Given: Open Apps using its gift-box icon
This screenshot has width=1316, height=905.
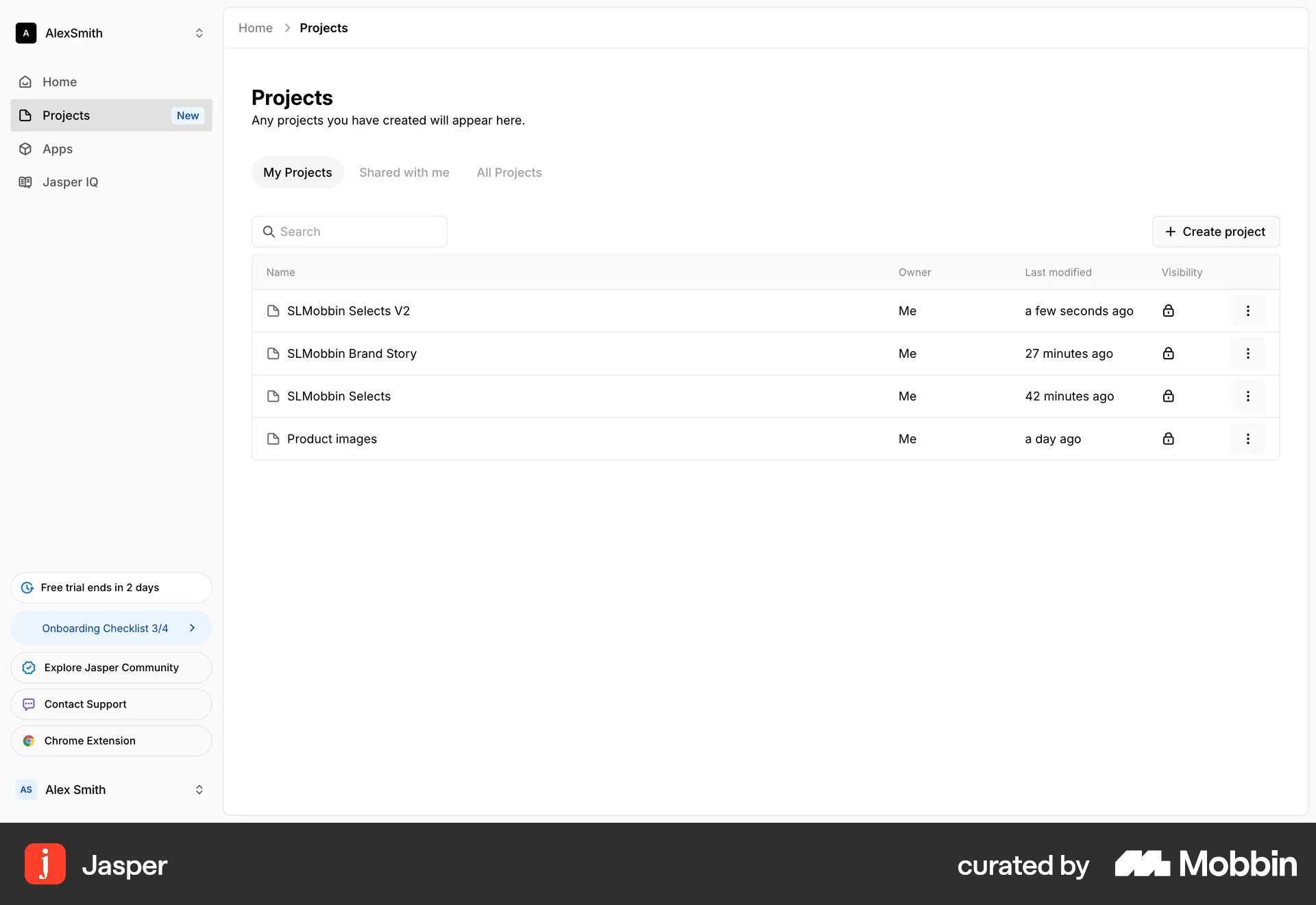Looking at the screenshot, I should tap(25, 149).
